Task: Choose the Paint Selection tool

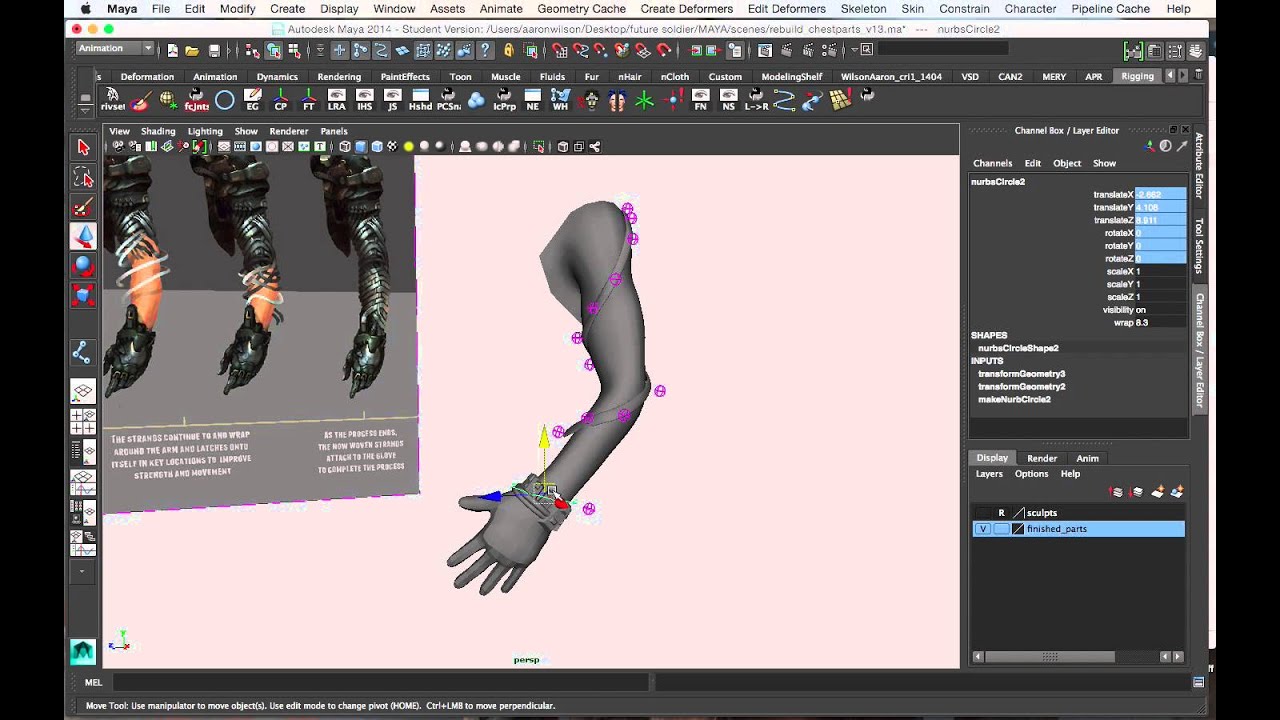Action: [x=83, y=207]
